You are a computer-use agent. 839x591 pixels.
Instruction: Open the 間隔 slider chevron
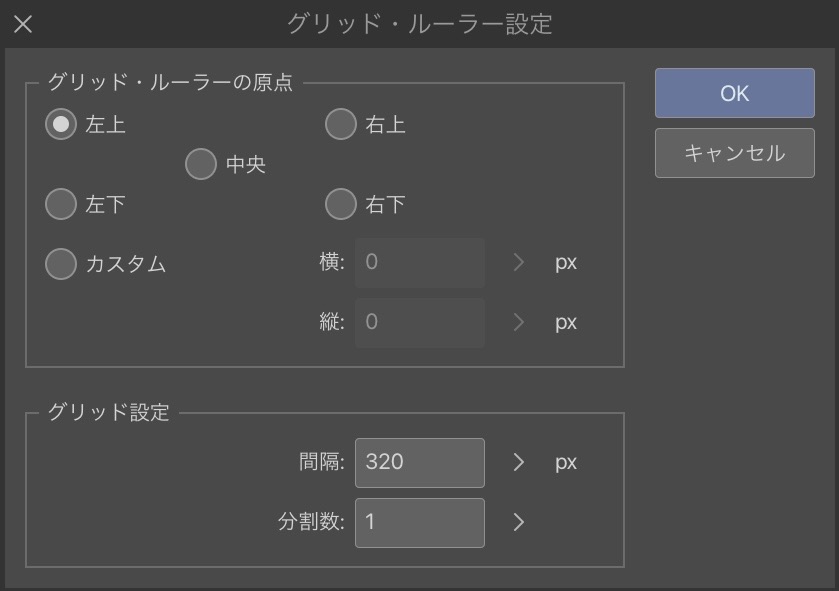pyautogui.click(x=518, y=463)
